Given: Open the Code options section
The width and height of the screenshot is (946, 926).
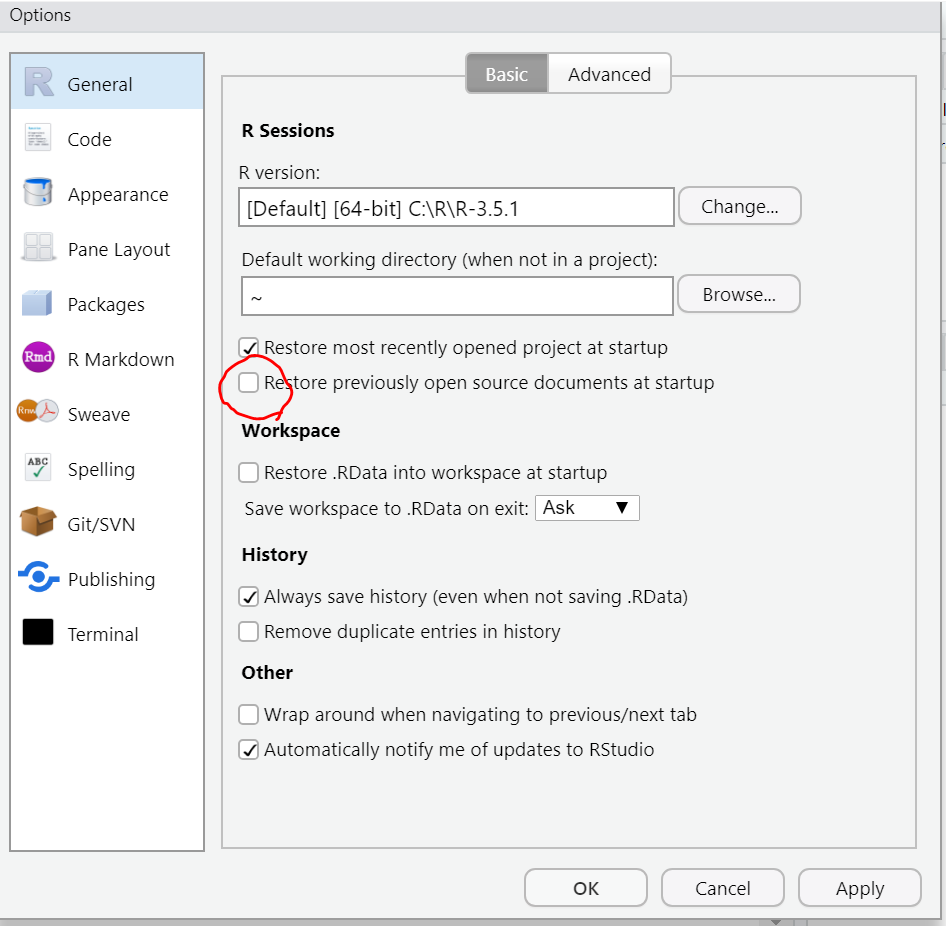Looking at the screenshot, I should [x=107, y=138].
